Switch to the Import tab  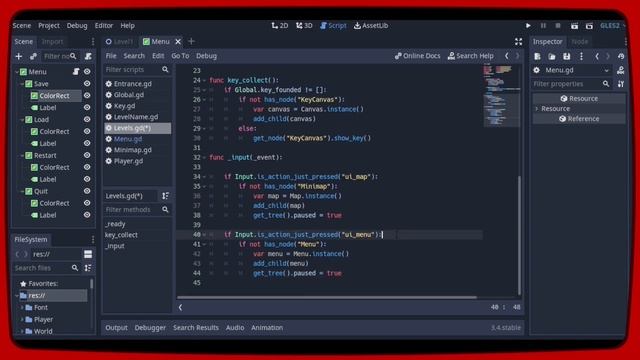(x=52, y=42)
